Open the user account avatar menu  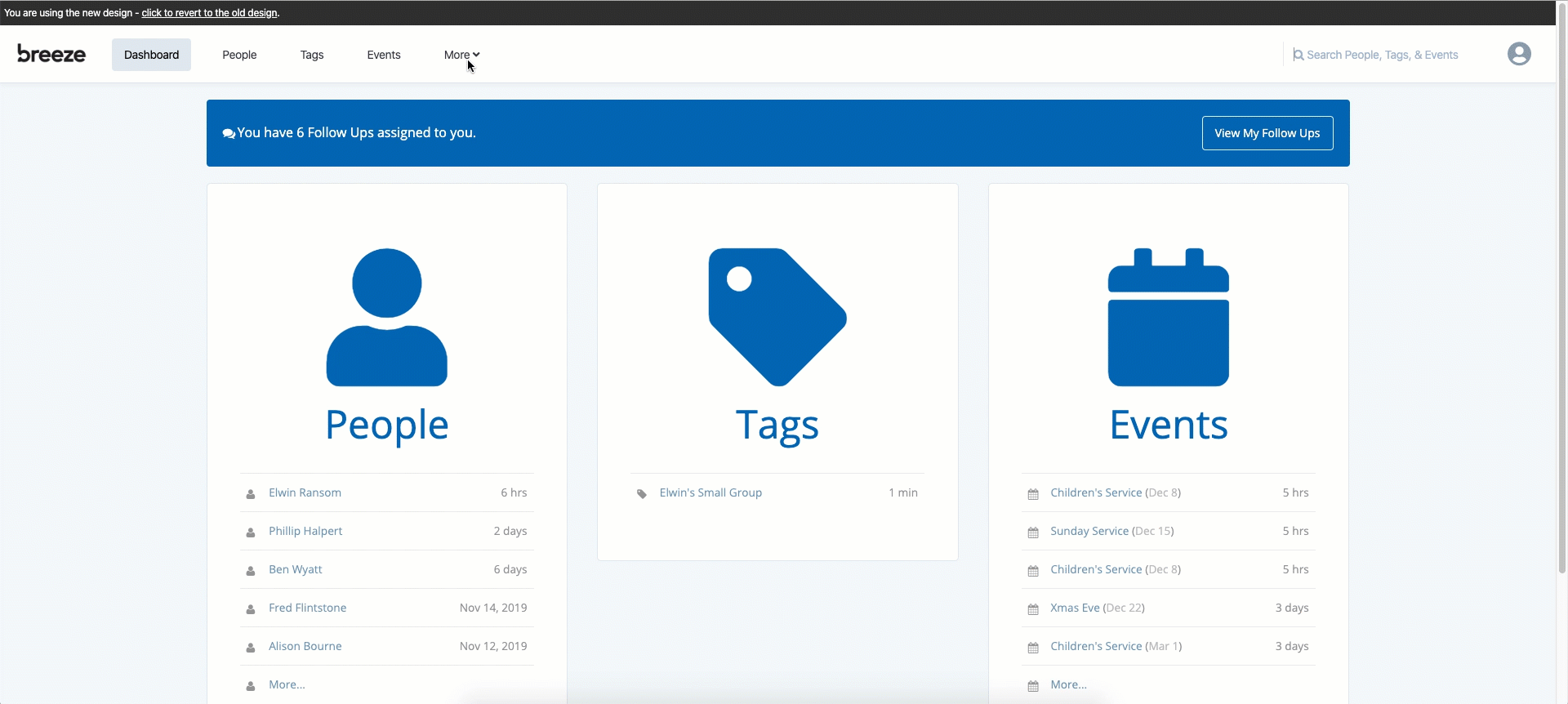point(1519,54)
